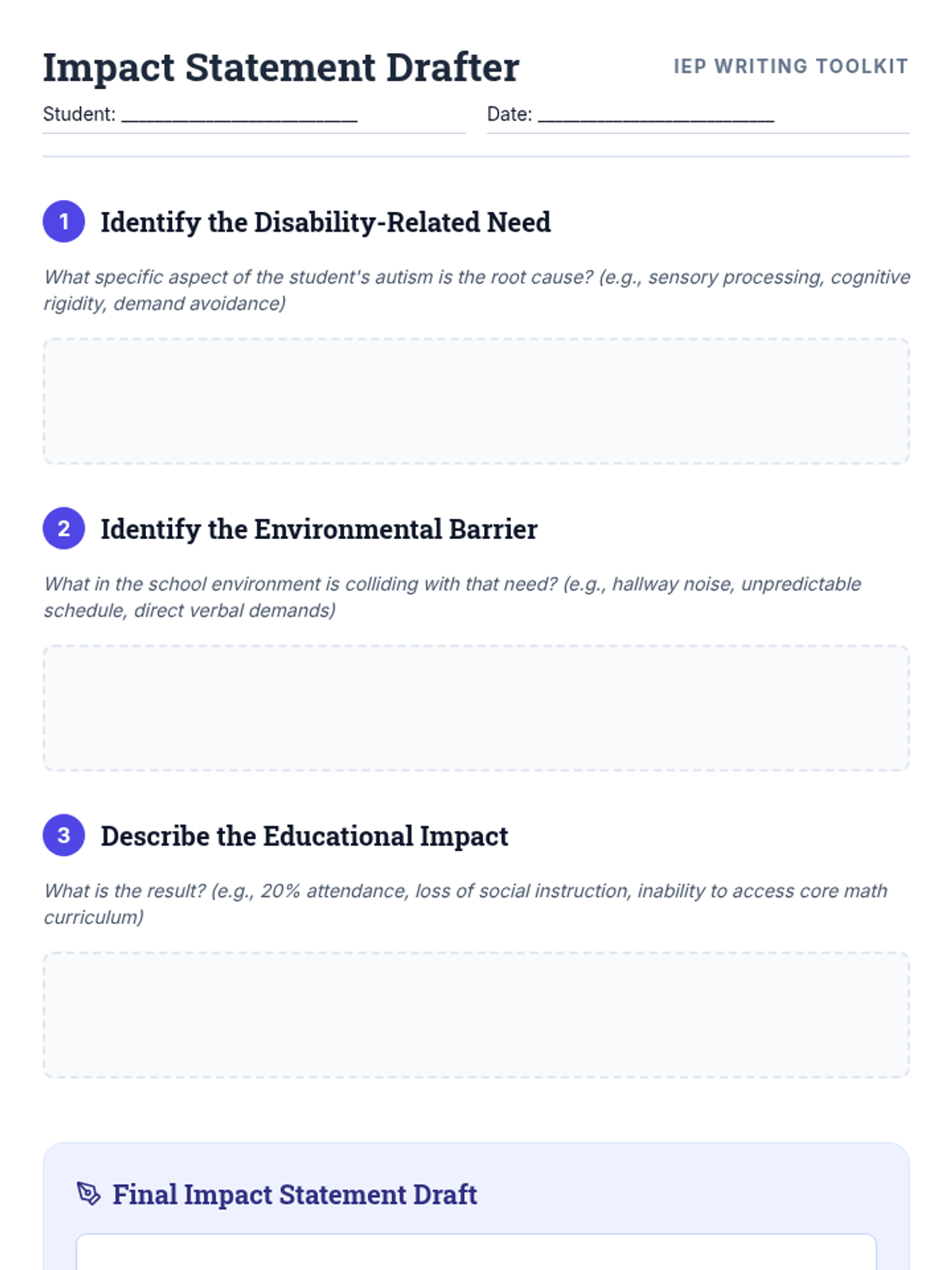The height and width of the screenshot is (1270, 952).
Task: Click the step 1 number badge
Action: click(63, 221)
